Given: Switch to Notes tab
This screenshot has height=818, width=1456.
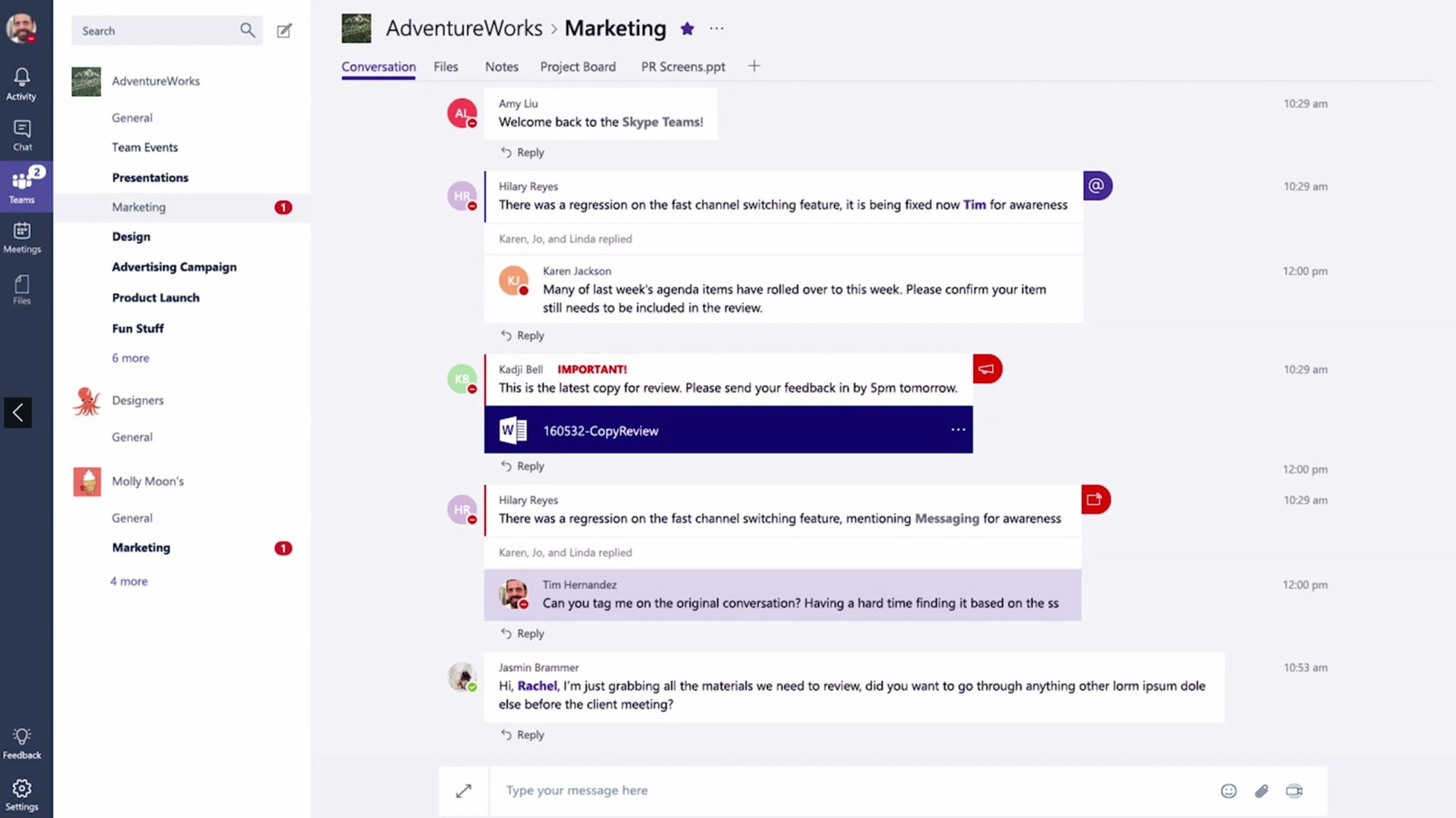Looking at the screenshot, I should pyautogui.click(x=502, y=66).
